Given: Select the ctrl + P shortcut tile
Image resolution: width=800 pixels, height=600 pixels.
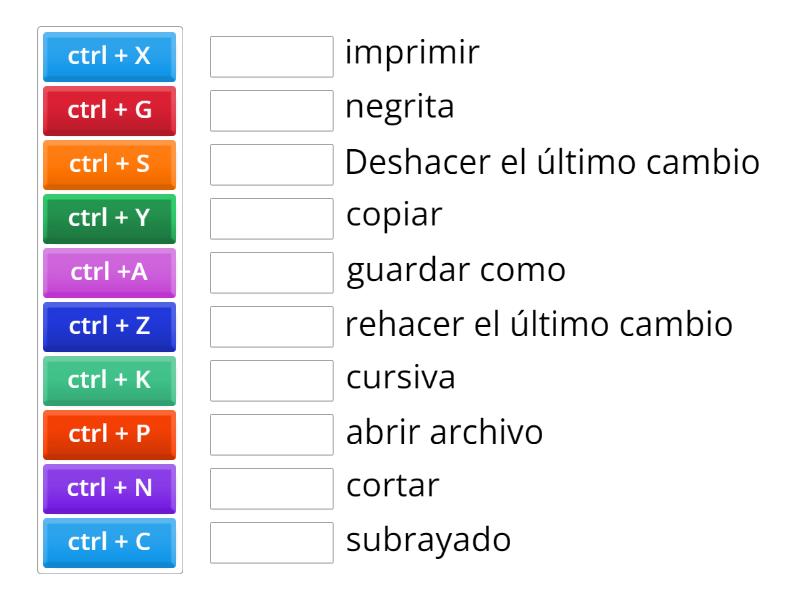Looking at the screenshot, I should pyautogui.click(x=108, y=435).
